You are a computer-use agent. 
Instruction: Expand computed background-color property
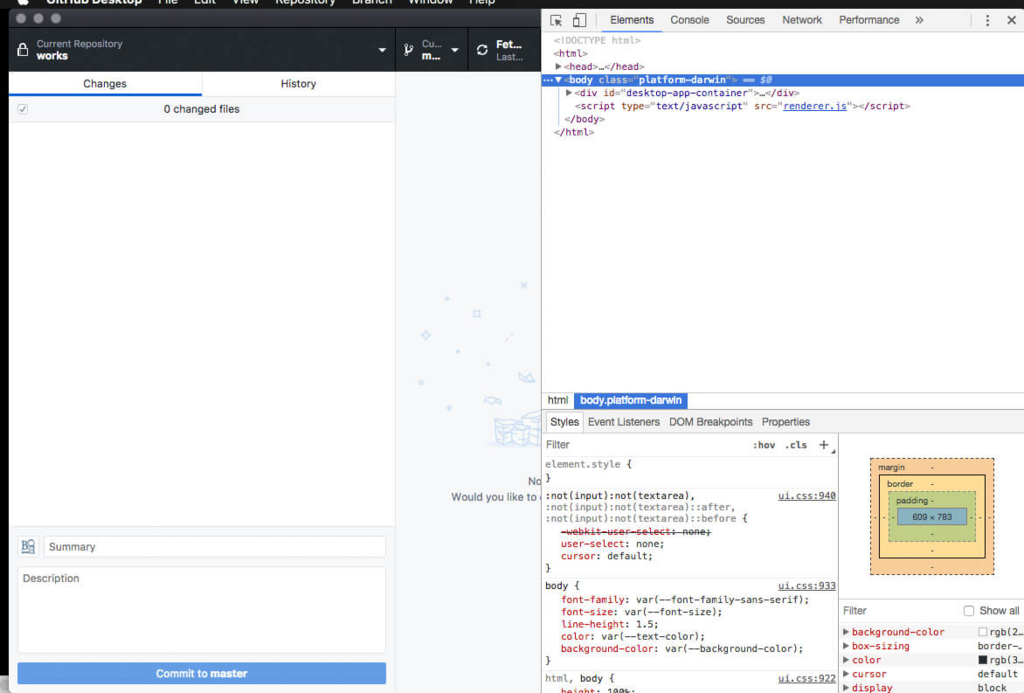pyautogui.click(x=846, y=632)
